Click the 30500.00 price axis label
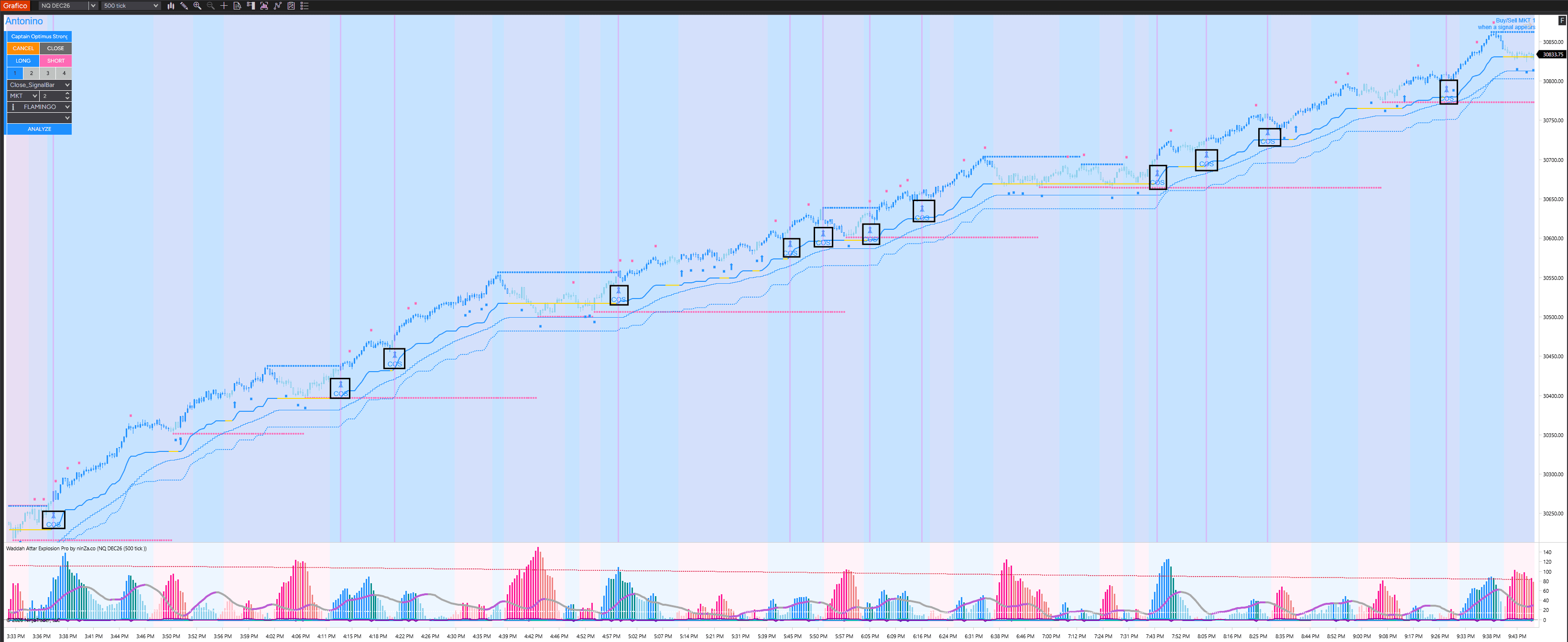Image resolution: width=1568 pixels, height=642 pixels. (1553, 317)
